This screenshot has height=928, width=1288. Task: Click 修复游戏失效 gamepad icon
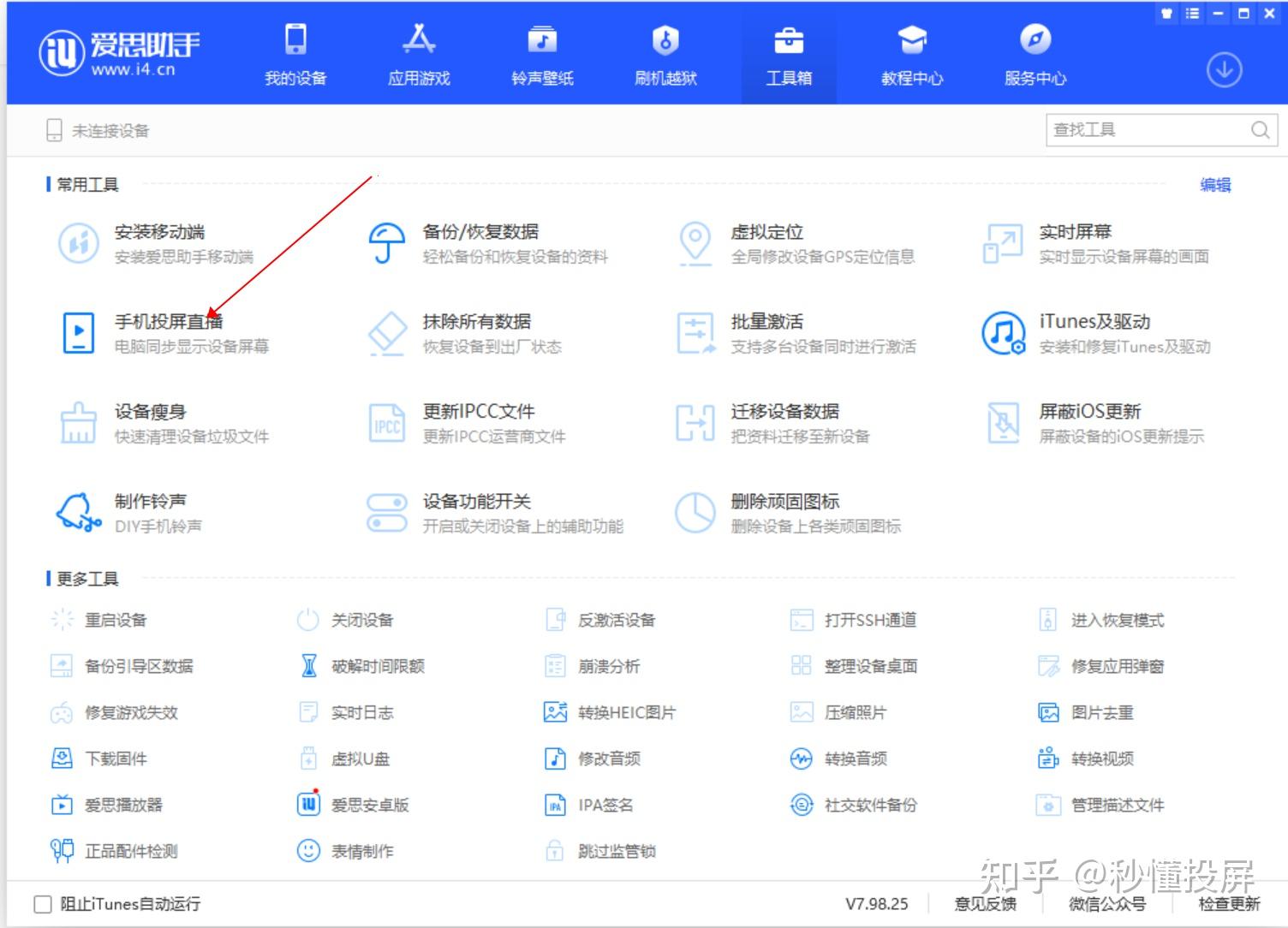click(x=62, y=712)
